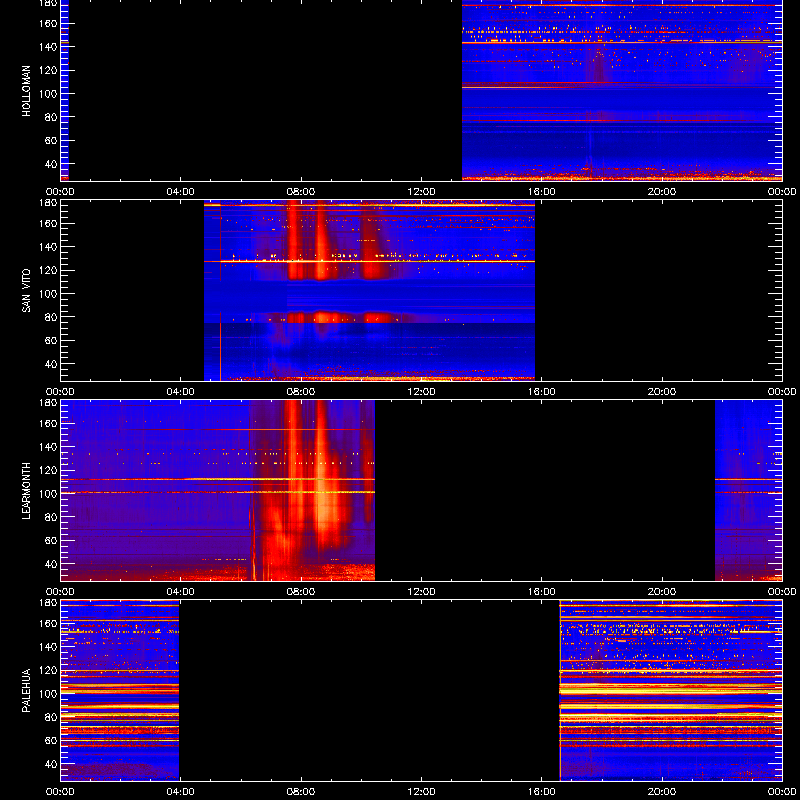
Task: Select the 120 frequency label on Holloman axis
Action: [50, 70]
